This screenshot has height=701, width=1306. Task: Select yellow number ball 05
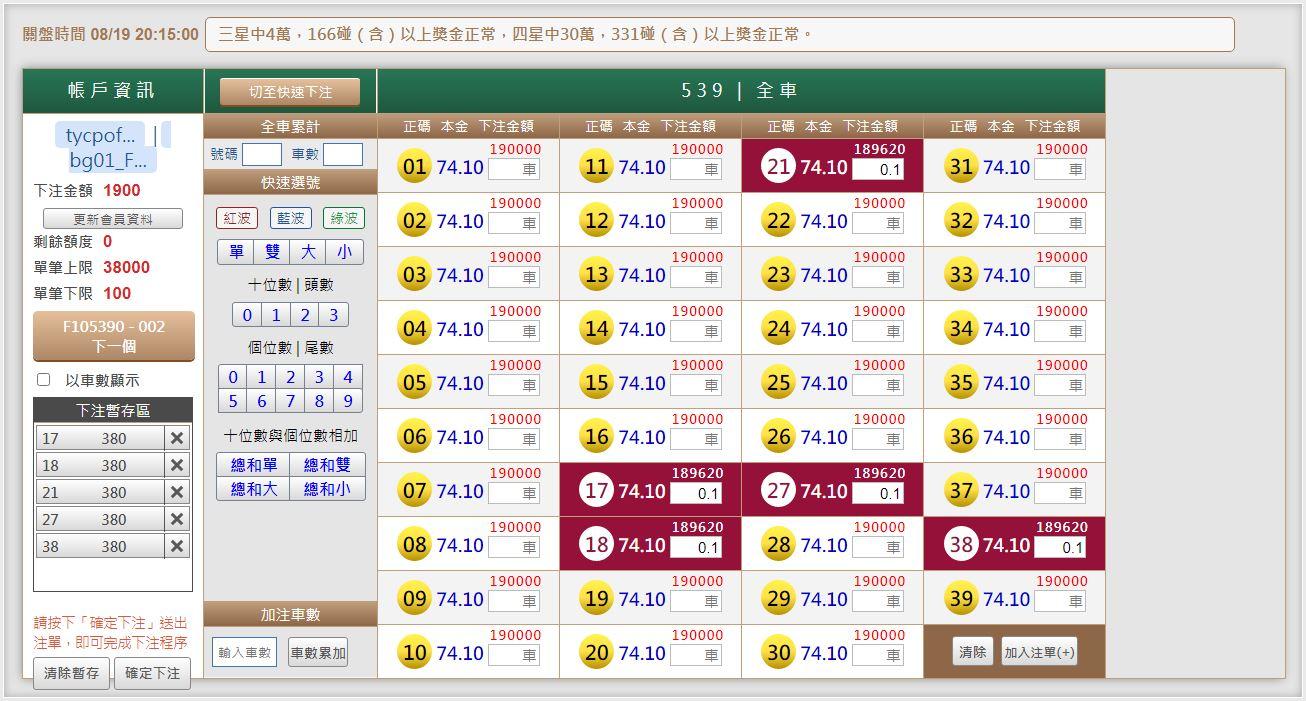click(x=414, y=383)
